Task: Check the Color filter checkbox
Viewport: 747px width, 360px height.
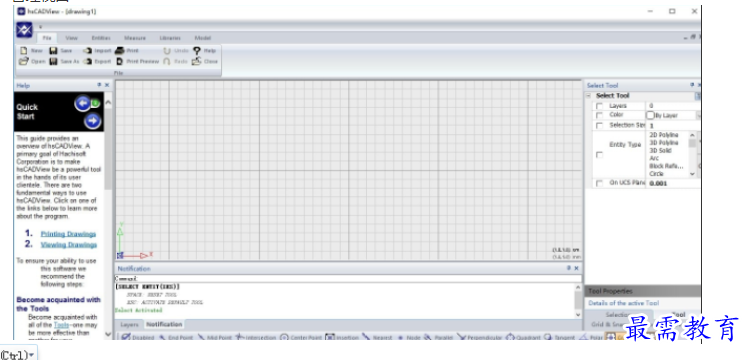Action: [x=599, y=115]
